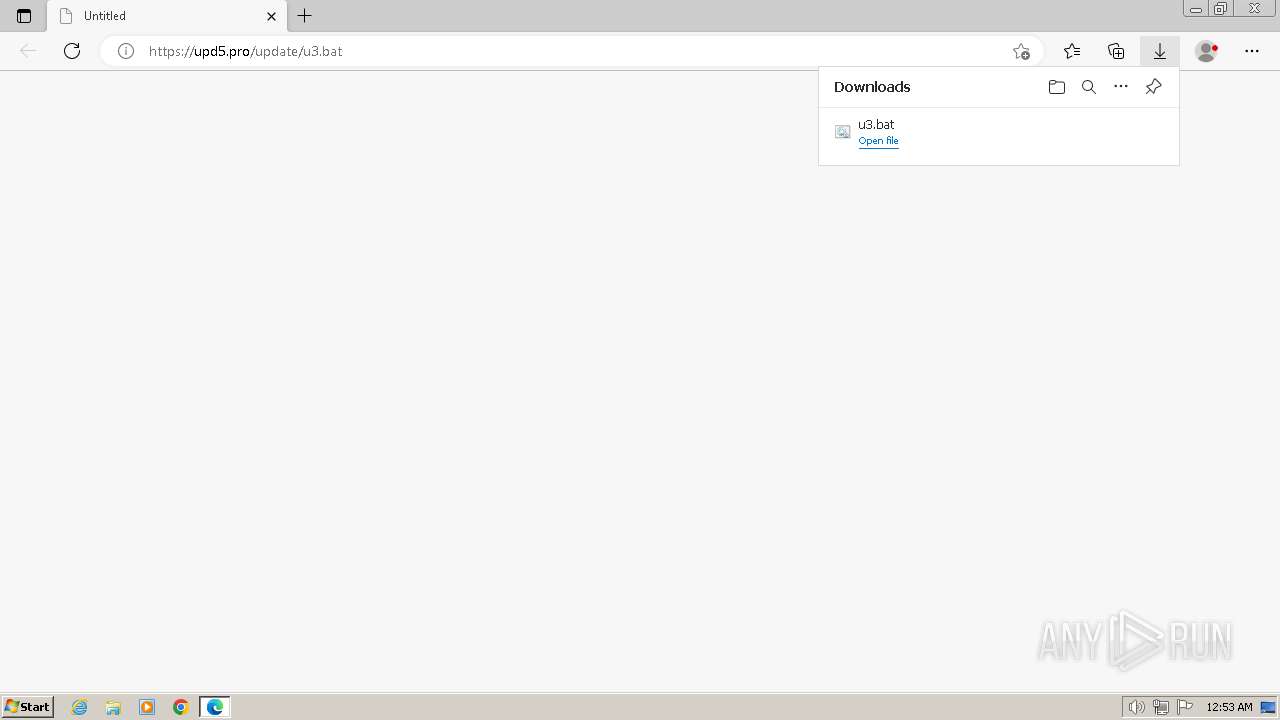Open More options in Downloads panel
This screenshot has height=720, width=1280.
[x=1121, y=87]
